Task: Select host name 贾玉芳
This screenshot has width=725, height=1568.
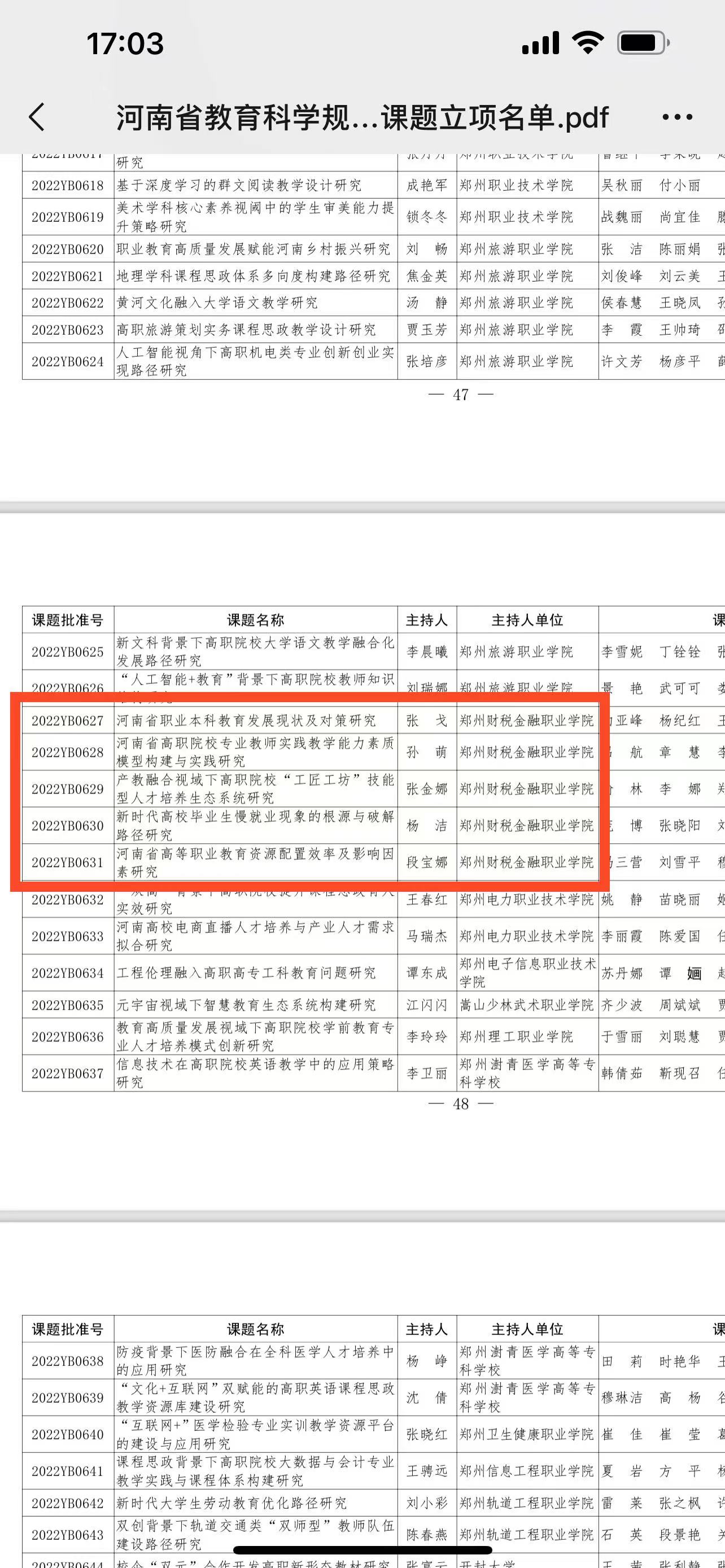Action: [x=427, y=330]
